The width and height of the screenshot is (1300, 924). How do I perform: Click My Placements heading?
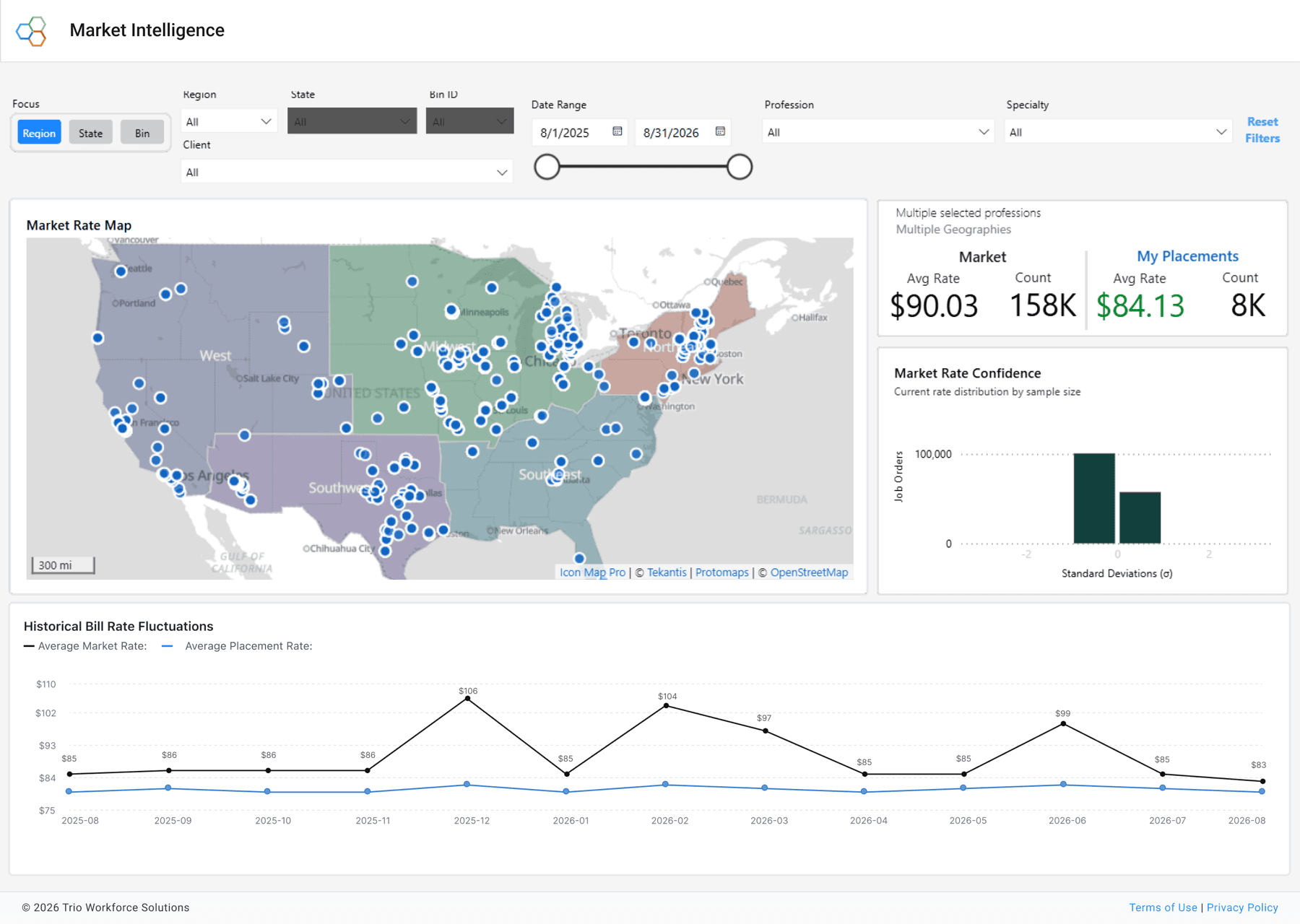point(1187,256)
